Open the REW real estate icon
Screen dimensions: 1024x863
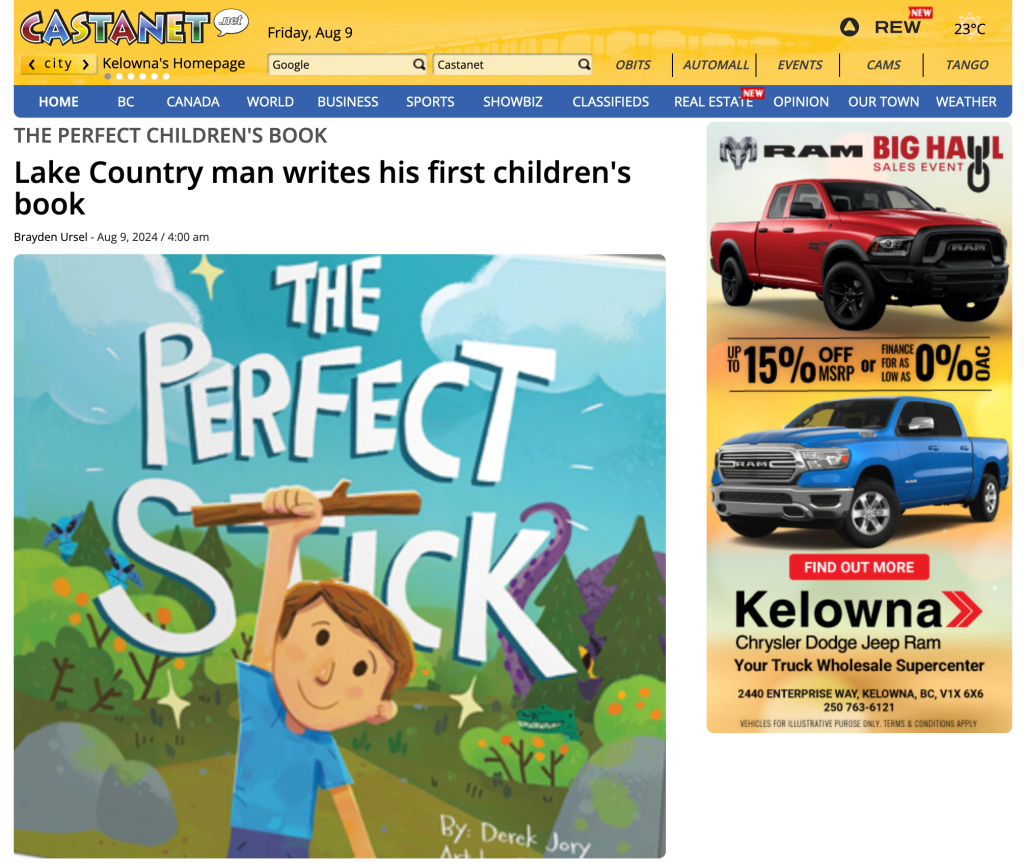coord(849,27)
